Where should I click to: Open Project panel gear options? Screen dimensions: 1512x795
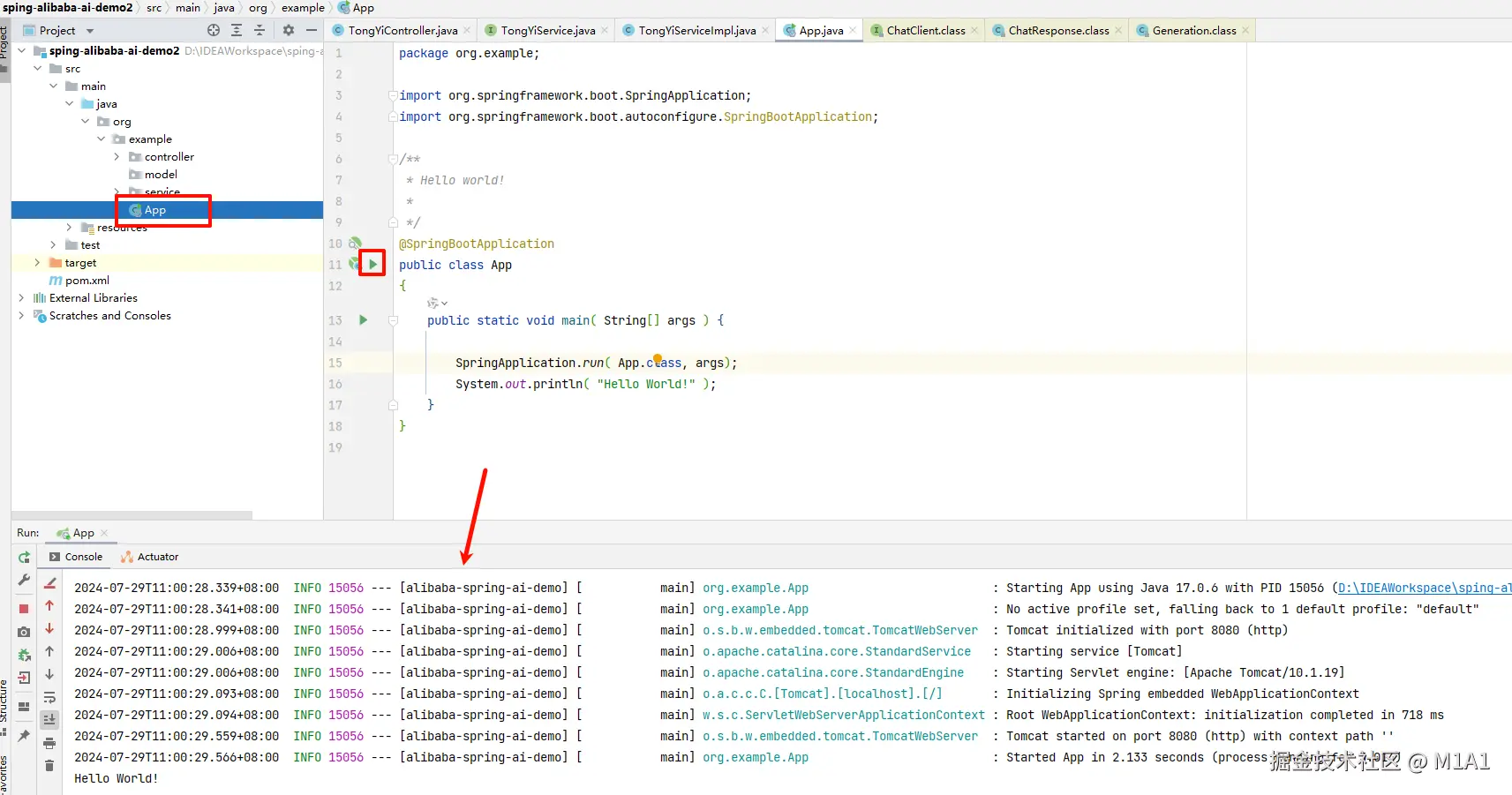point(289,30)
